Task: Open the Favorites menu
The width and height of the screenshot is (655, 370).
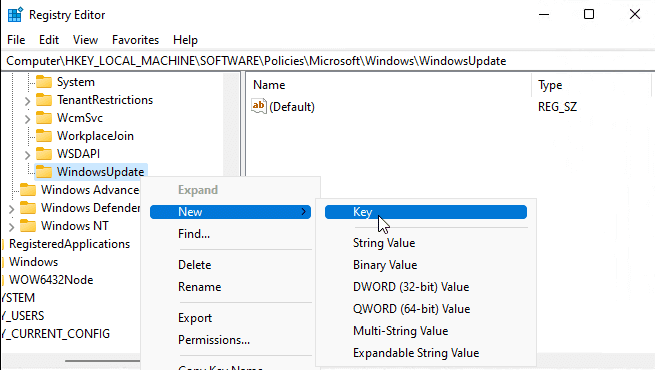Action: 135,40
